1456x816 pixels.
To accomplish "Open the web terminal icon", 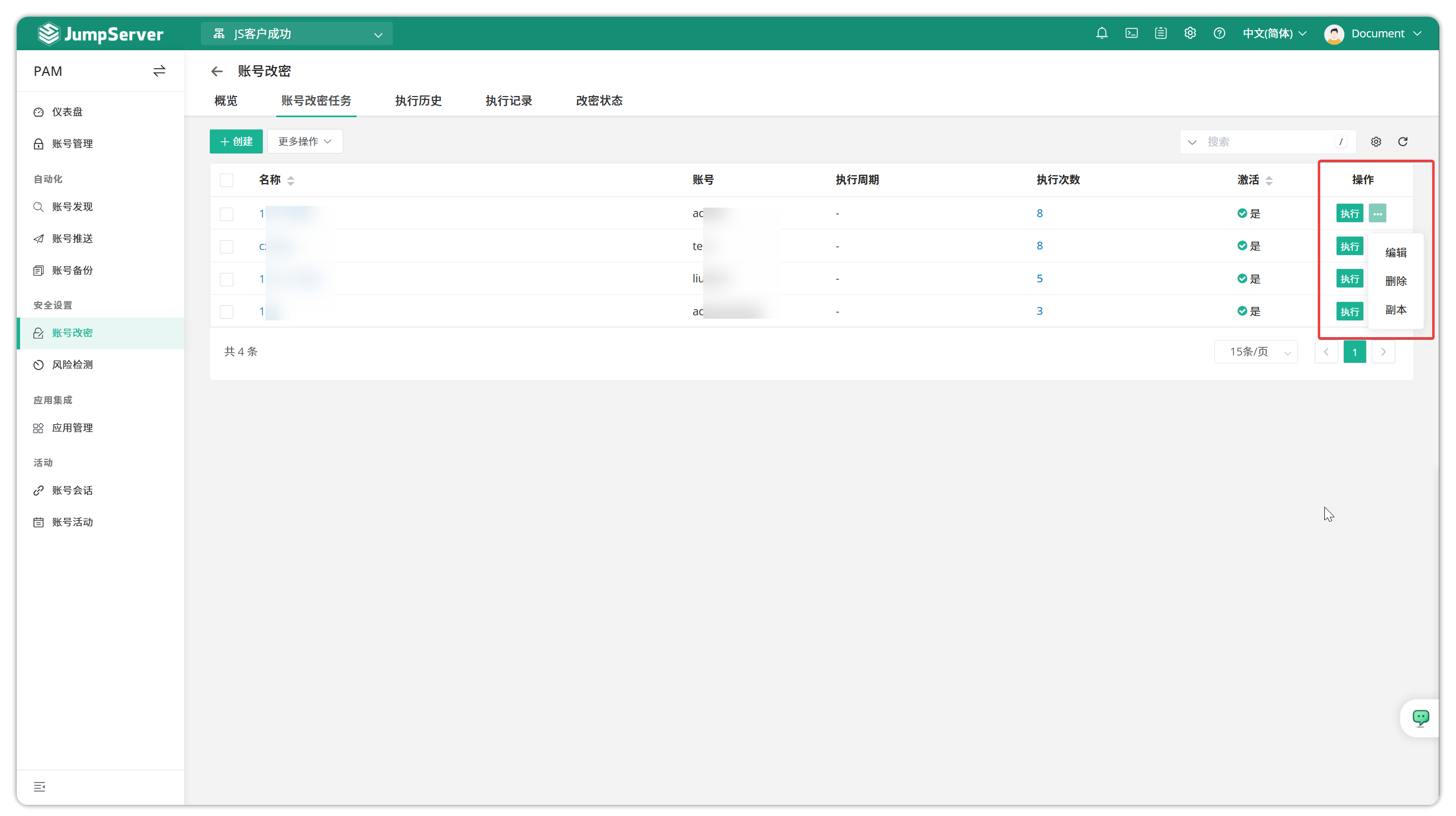I will 1131,33.
